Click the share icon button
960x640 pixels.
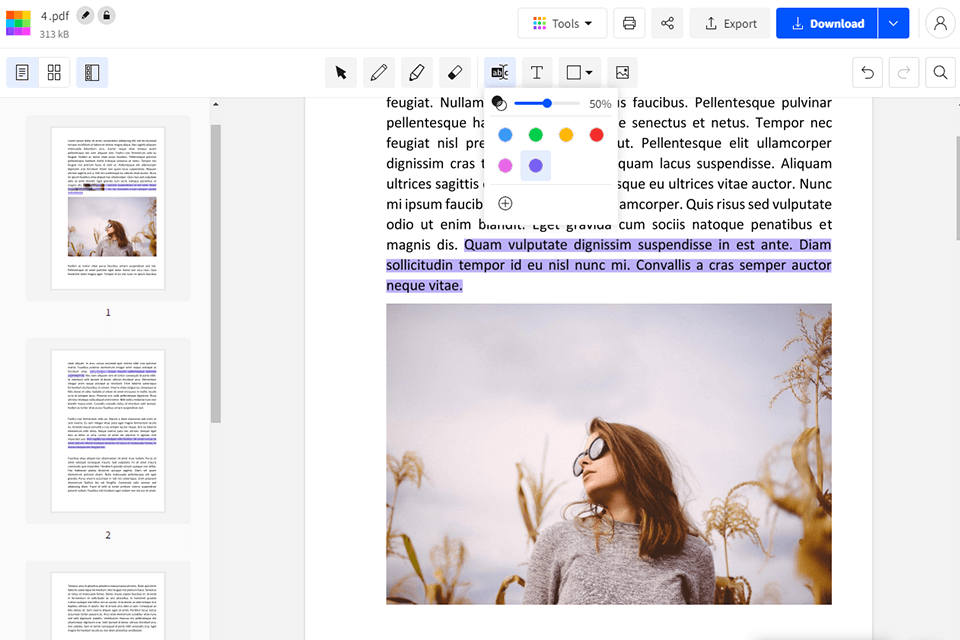pos(667,23)
